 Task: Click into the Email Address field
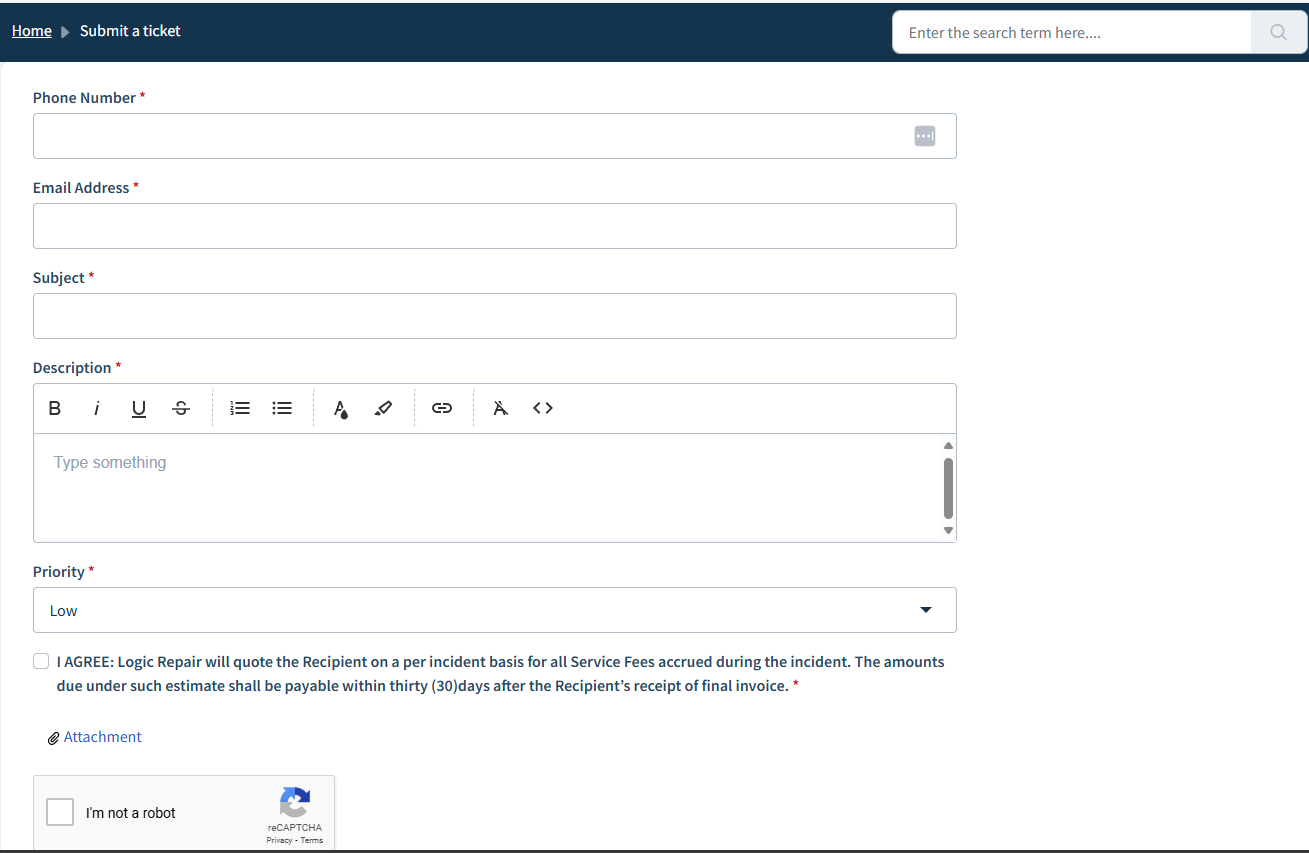495,226
